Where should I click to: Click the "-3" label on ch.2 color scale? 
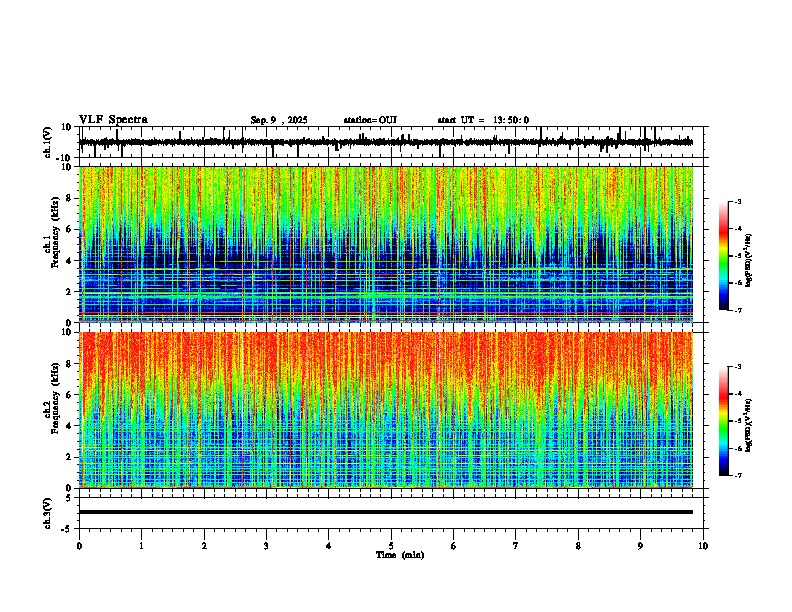click(738, 367)
